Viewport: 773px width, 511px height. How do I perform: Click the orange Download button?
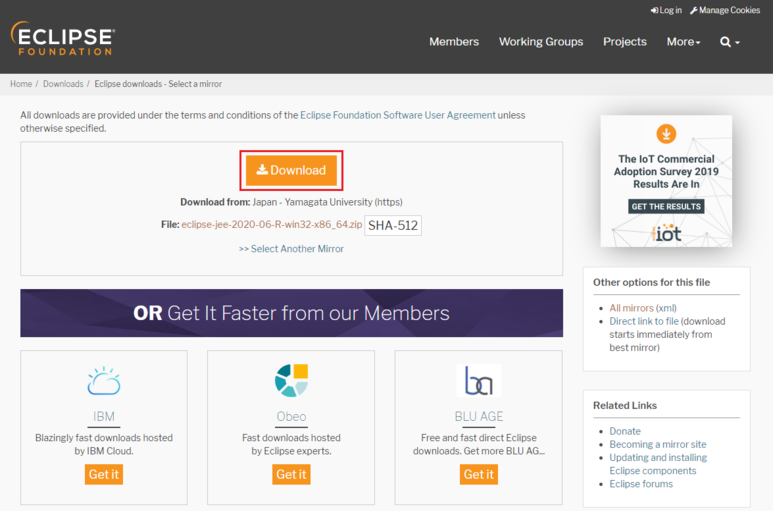[291, 170]
